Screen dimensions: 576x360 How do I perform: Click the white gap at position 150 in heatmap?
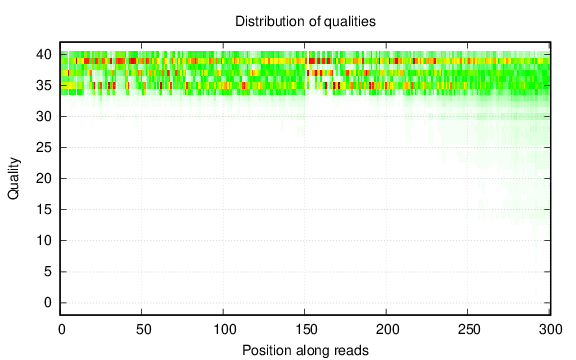(306, 73)
